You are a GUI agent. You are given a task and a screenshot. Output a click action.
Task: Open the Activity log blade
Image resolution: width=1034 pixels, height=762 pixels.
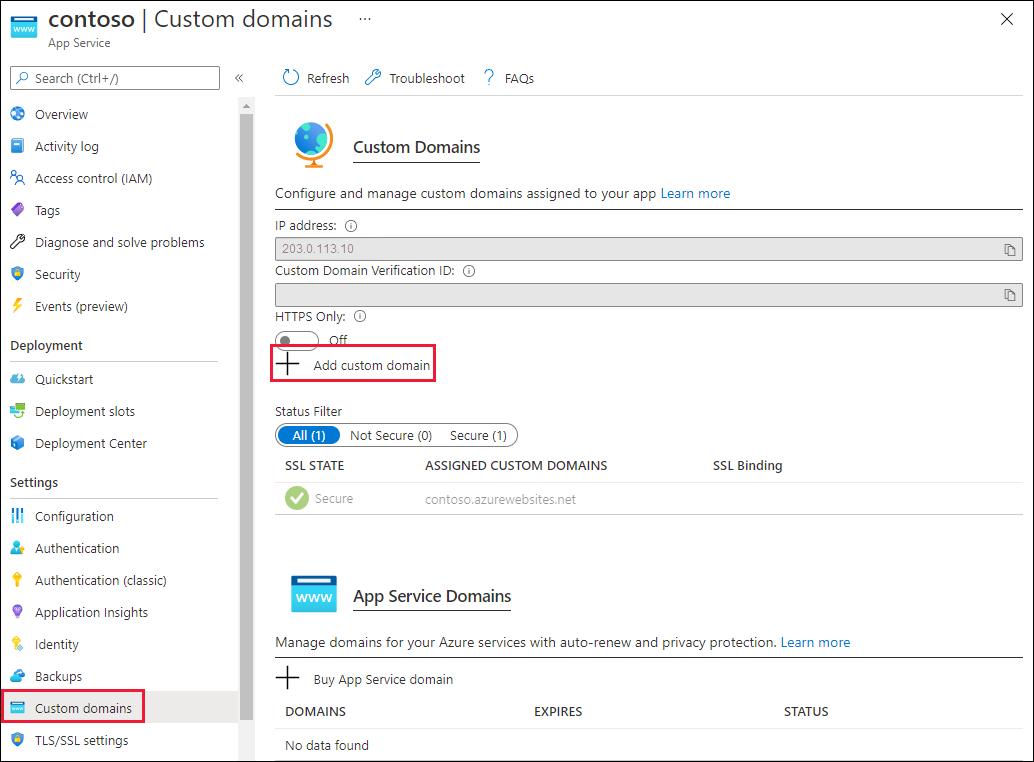66,146
